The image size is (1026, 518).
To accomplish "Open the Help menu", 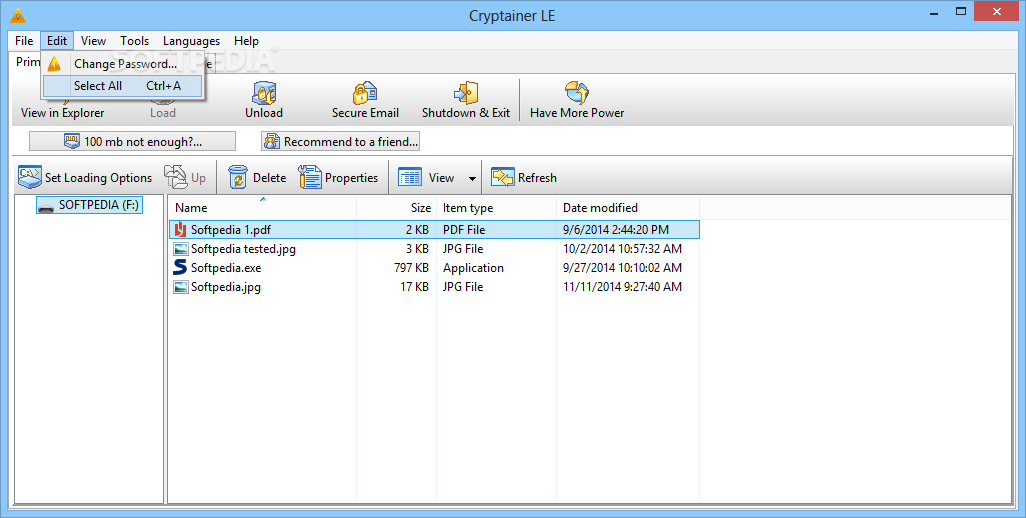I will tap(246, 41).
